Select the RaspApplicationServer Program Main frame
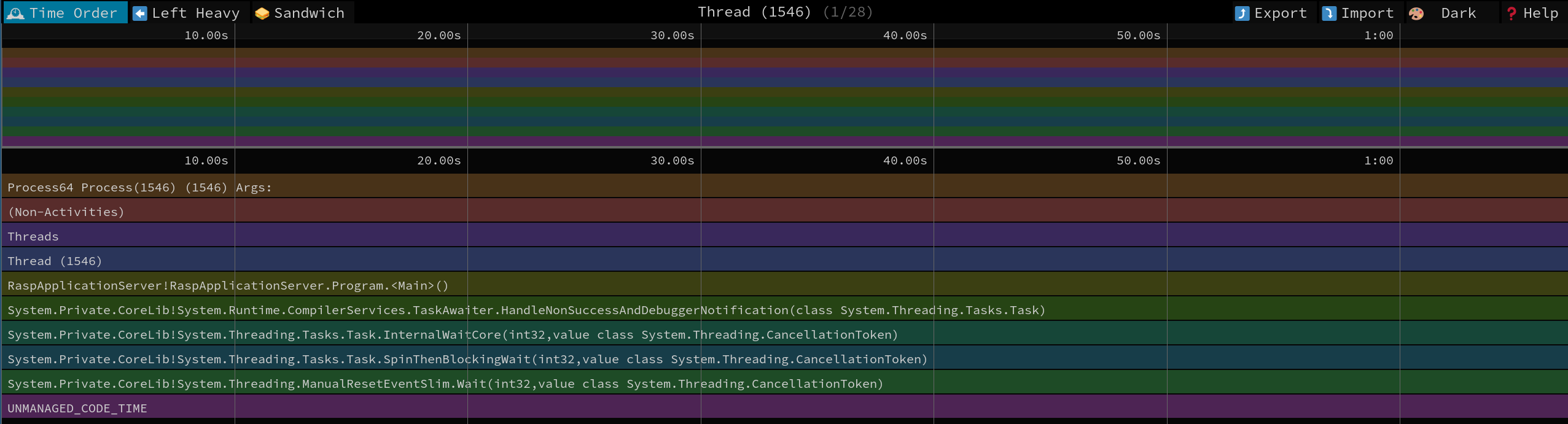Image resolution: width=1568 pixels, height=424 pixels. 228,285
